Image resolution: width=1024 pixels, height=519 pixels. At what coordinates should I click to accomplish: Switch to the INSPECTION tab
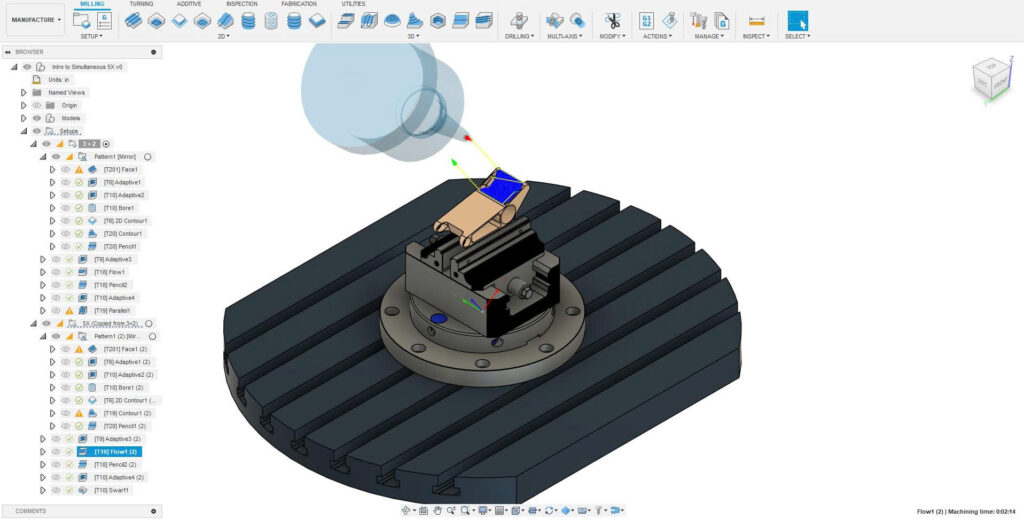click(x=242, y=4)
